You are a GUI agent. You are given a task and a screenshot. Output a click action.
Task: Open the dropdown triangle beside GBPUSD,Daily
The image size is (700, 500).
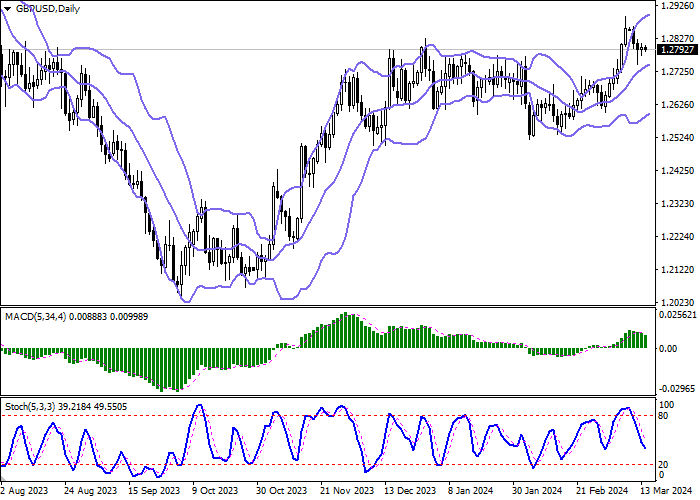(x=9, y=8)
